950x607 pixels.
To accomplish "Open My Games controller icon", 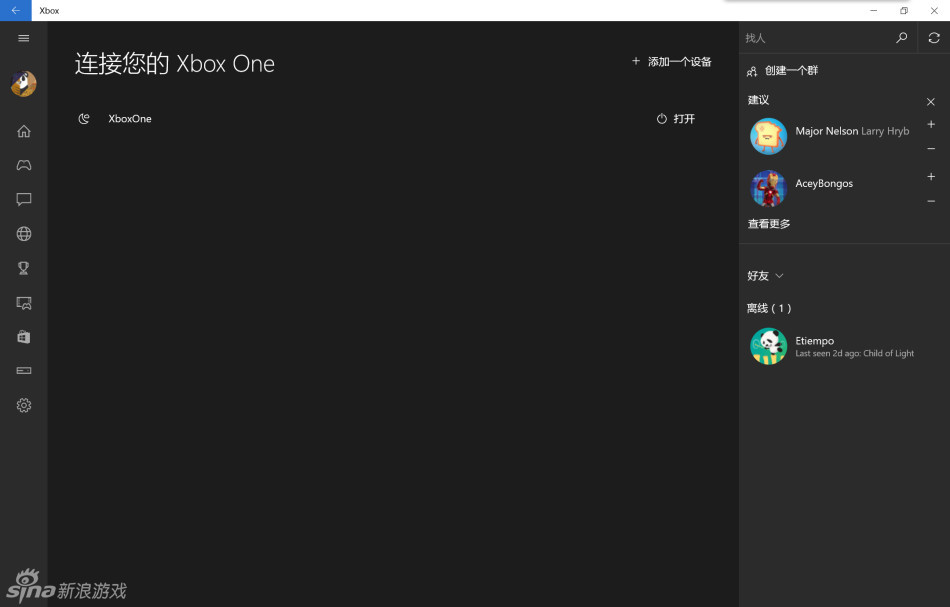I will pyautogui.click(x=24, y=165).
